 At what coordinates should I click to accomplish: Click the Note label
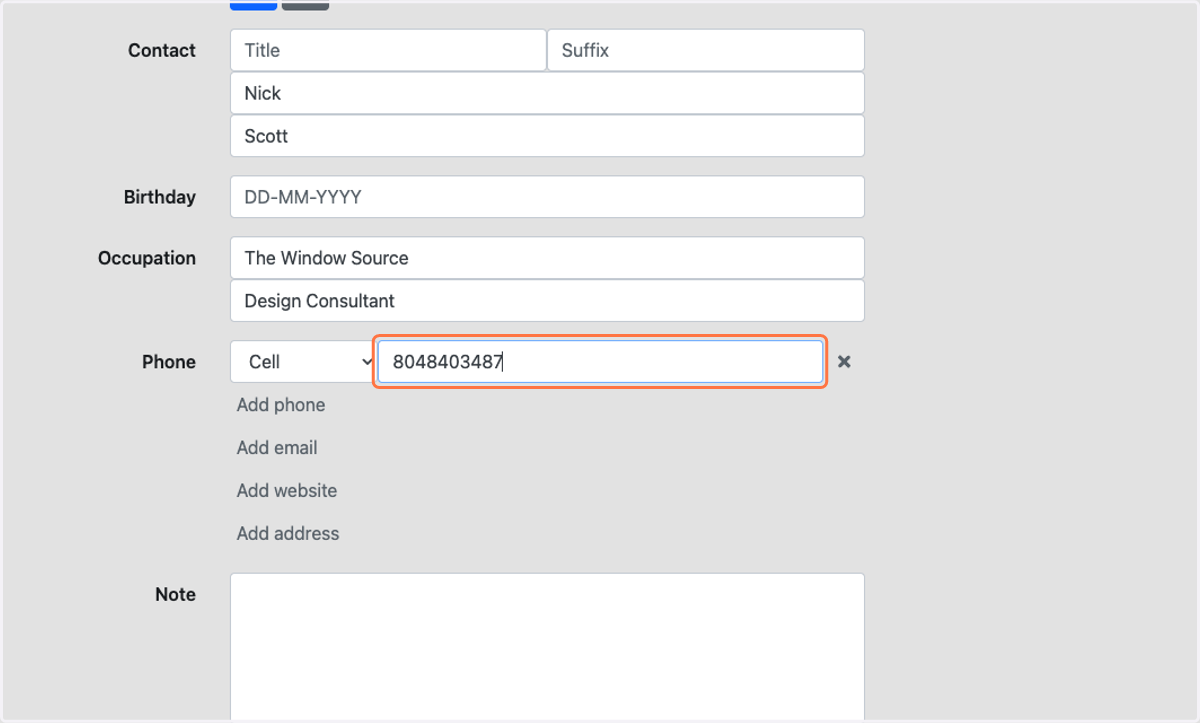175,594
